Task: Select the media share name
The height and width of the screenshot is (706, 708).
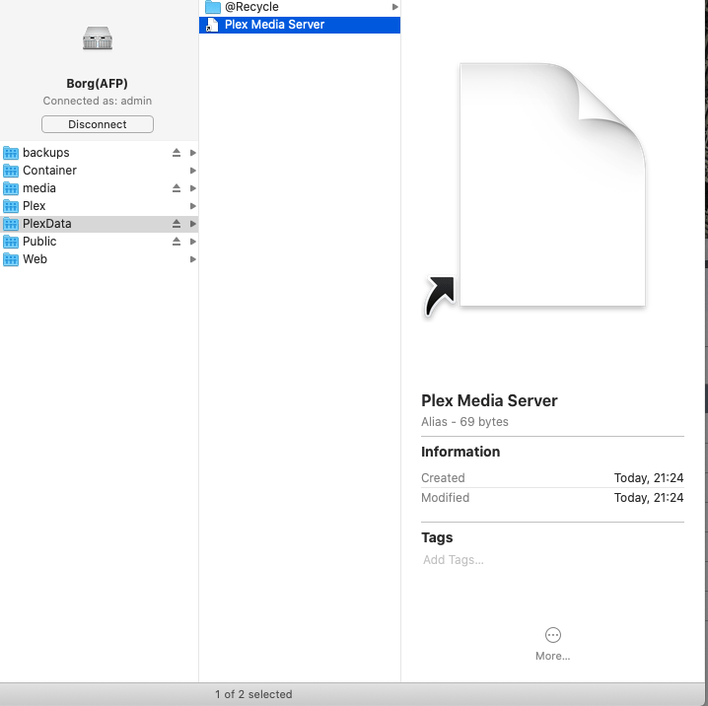Action: [x=39, y=188]
